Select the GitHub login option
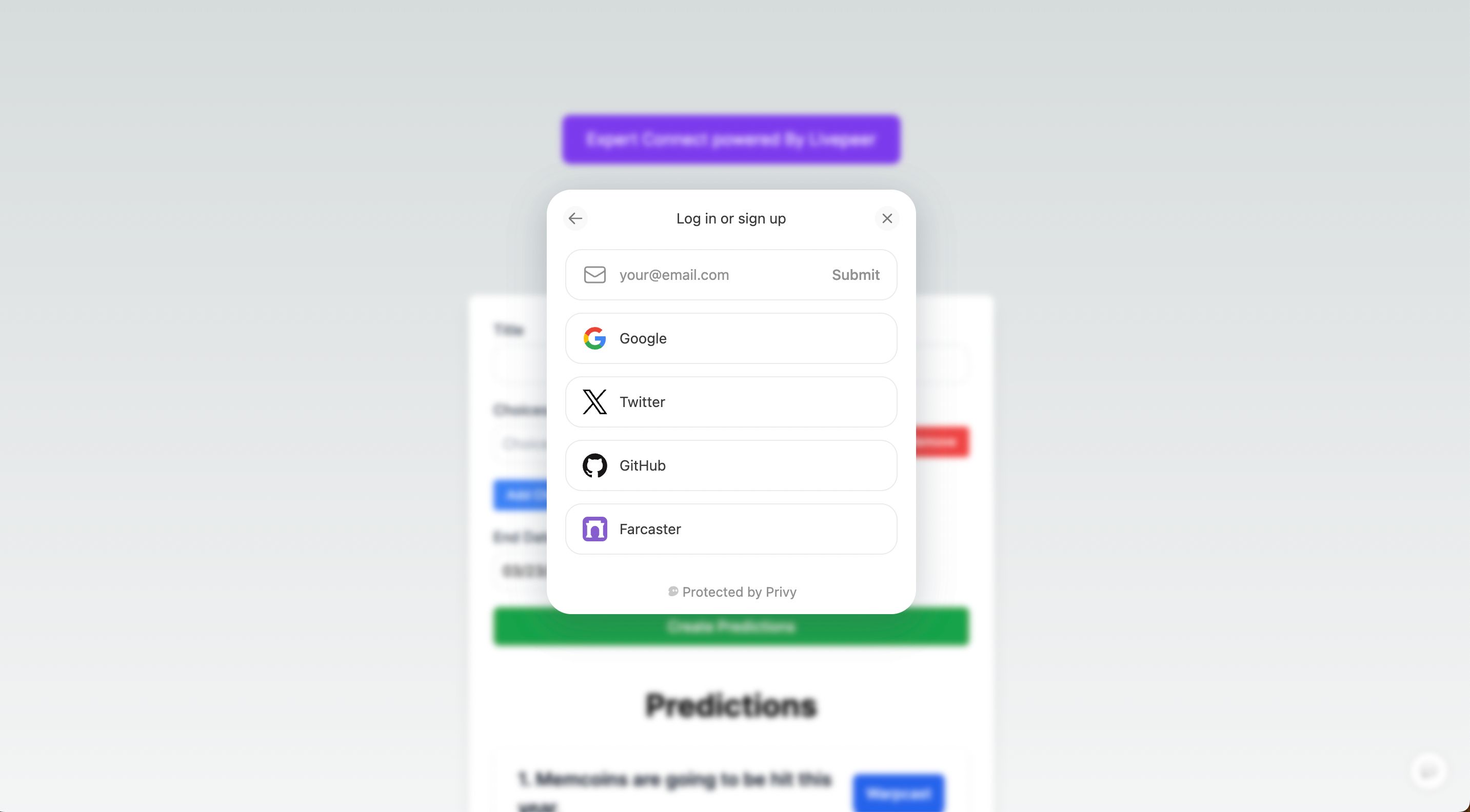Viewport: 1470px width, 812px height. (731, 465)
